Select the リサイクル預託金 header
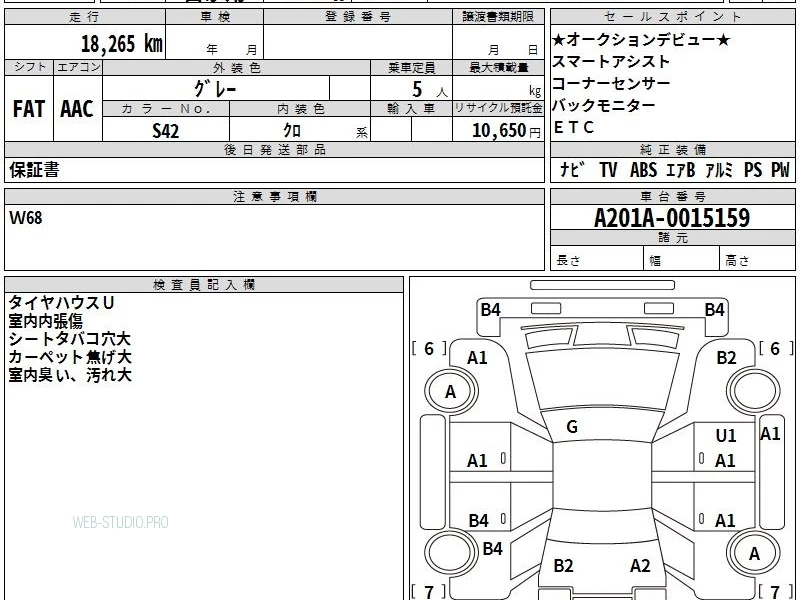This screenshot has width=800, height=600. pyautogui.click(x=498, y=109)
